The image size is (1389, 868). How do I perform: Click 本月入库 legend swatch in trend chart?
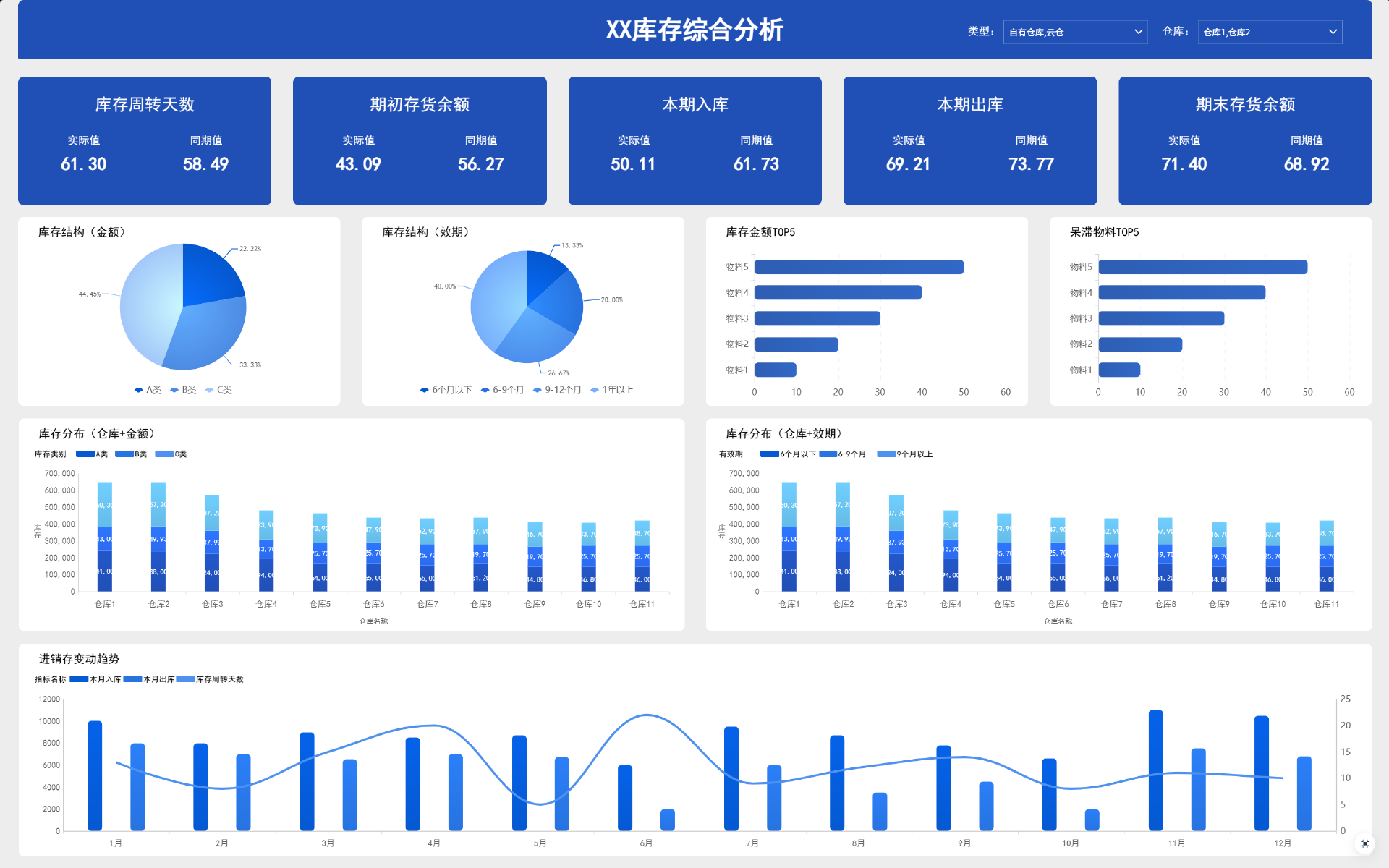click(x=79, y=679)
